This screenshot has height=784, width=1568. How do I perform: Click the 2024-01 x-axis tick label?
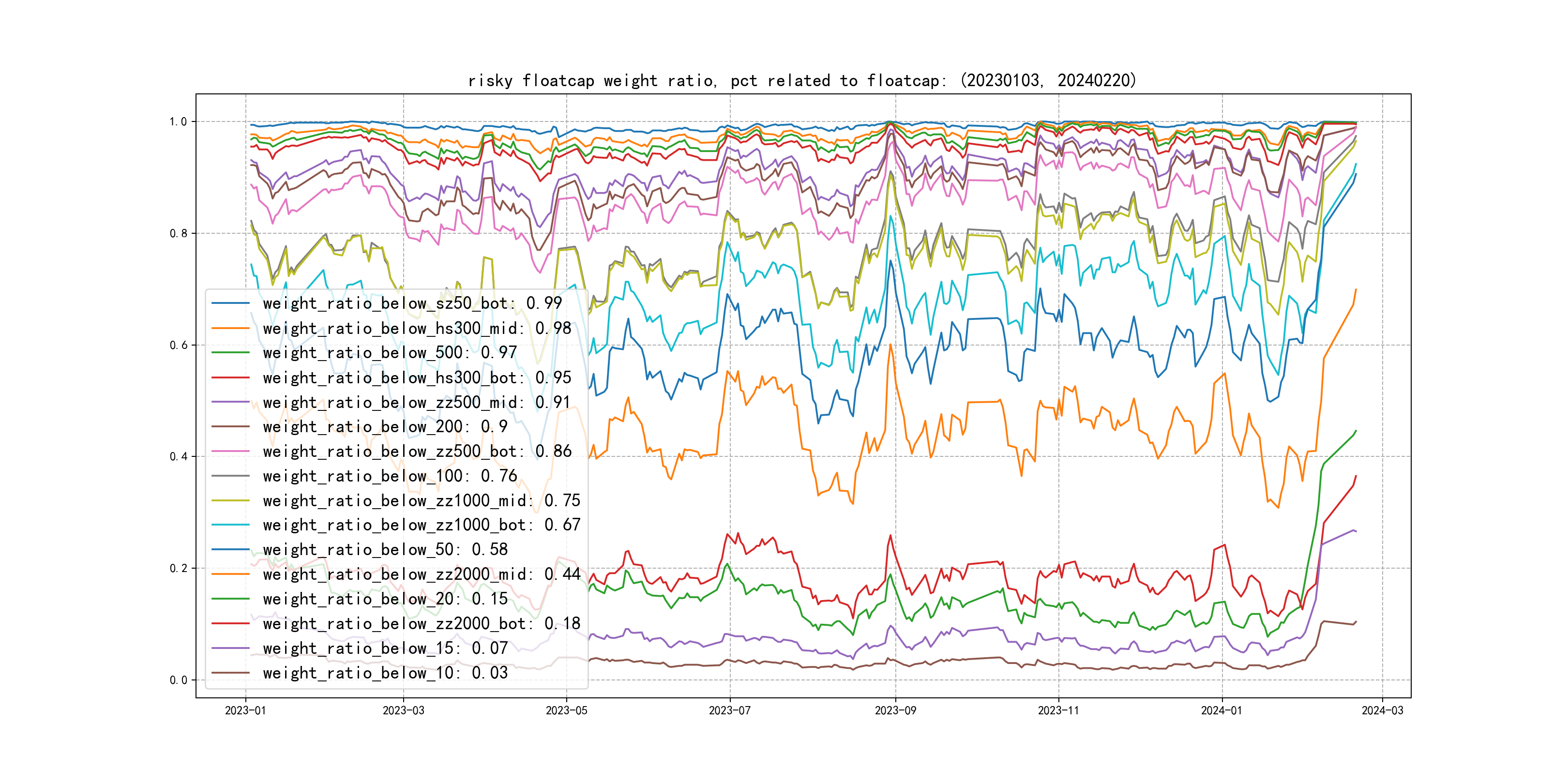(x=1221, y=710)
